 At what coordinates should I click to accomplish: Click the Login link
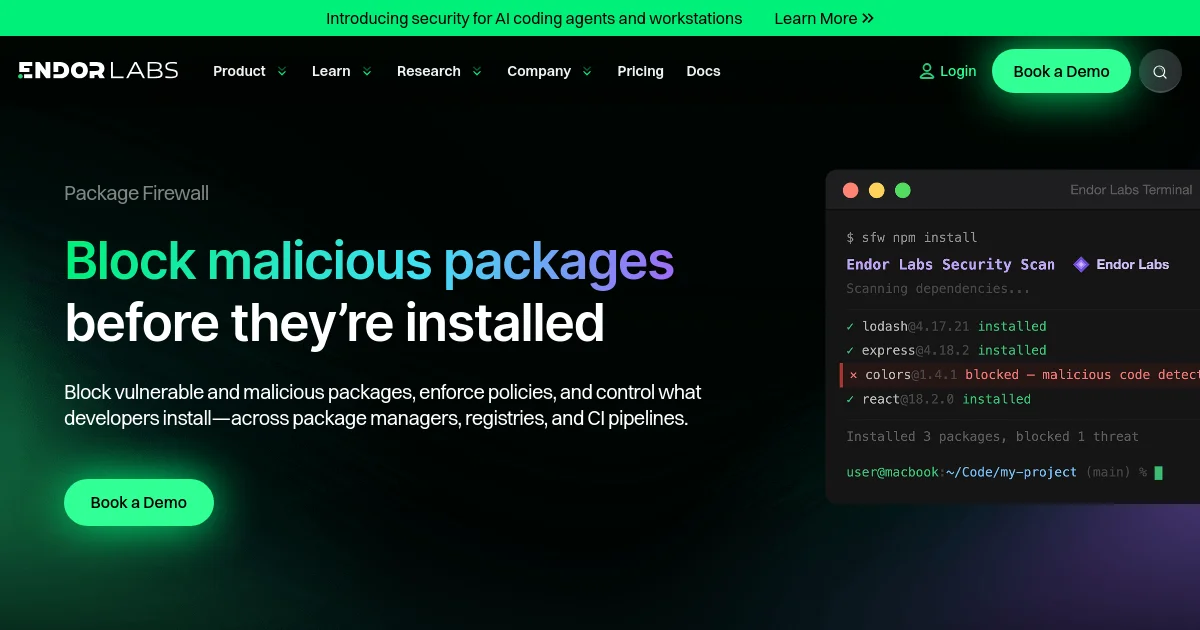click(948, 71)
